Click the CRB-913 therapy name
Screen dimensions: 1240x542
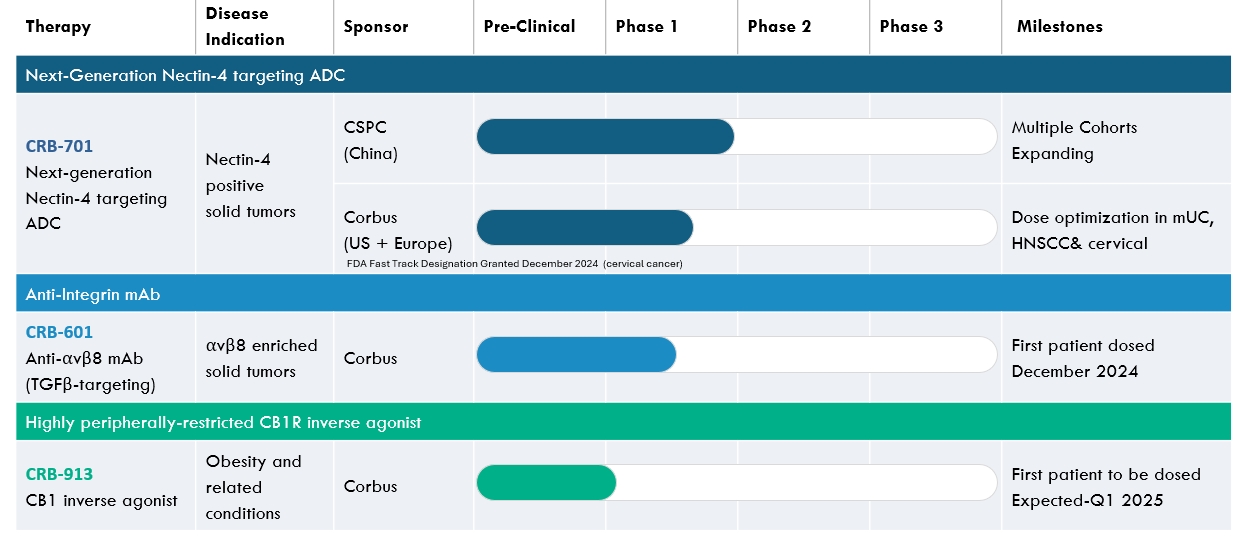tap(59, 474)
